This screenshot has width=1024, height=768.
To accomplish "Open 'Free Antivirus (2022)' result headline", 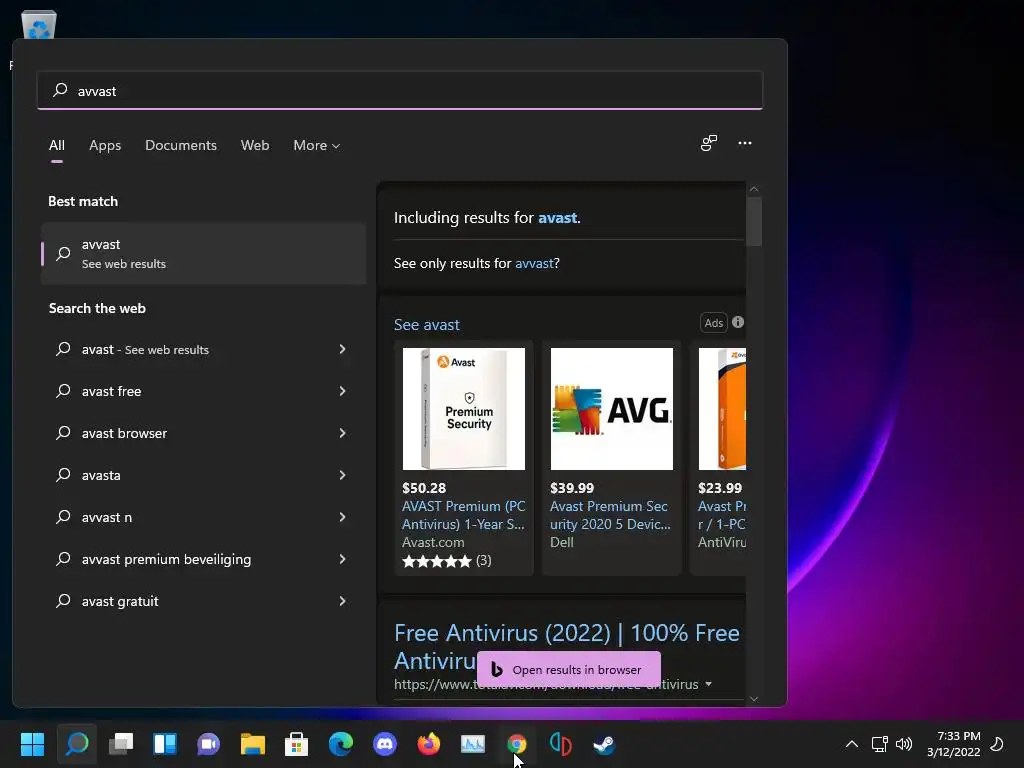I will click(x=567, y=633).
